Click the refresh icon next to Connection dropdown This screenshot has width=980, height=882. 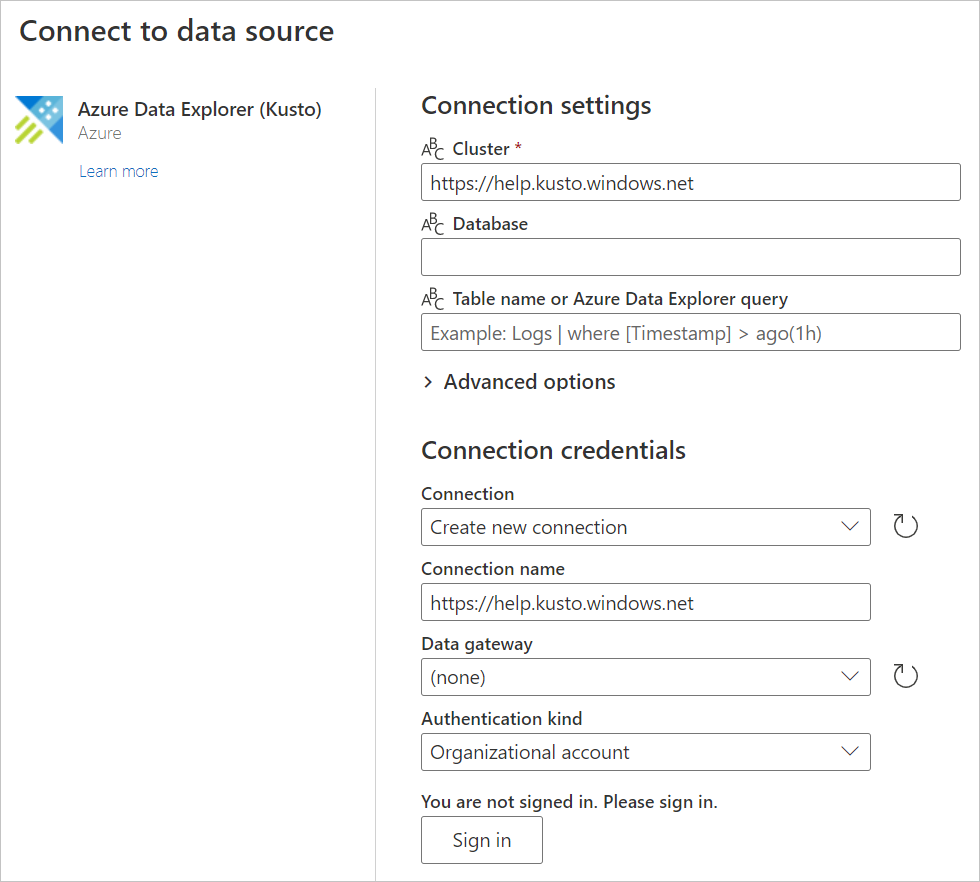click(905, 525)
